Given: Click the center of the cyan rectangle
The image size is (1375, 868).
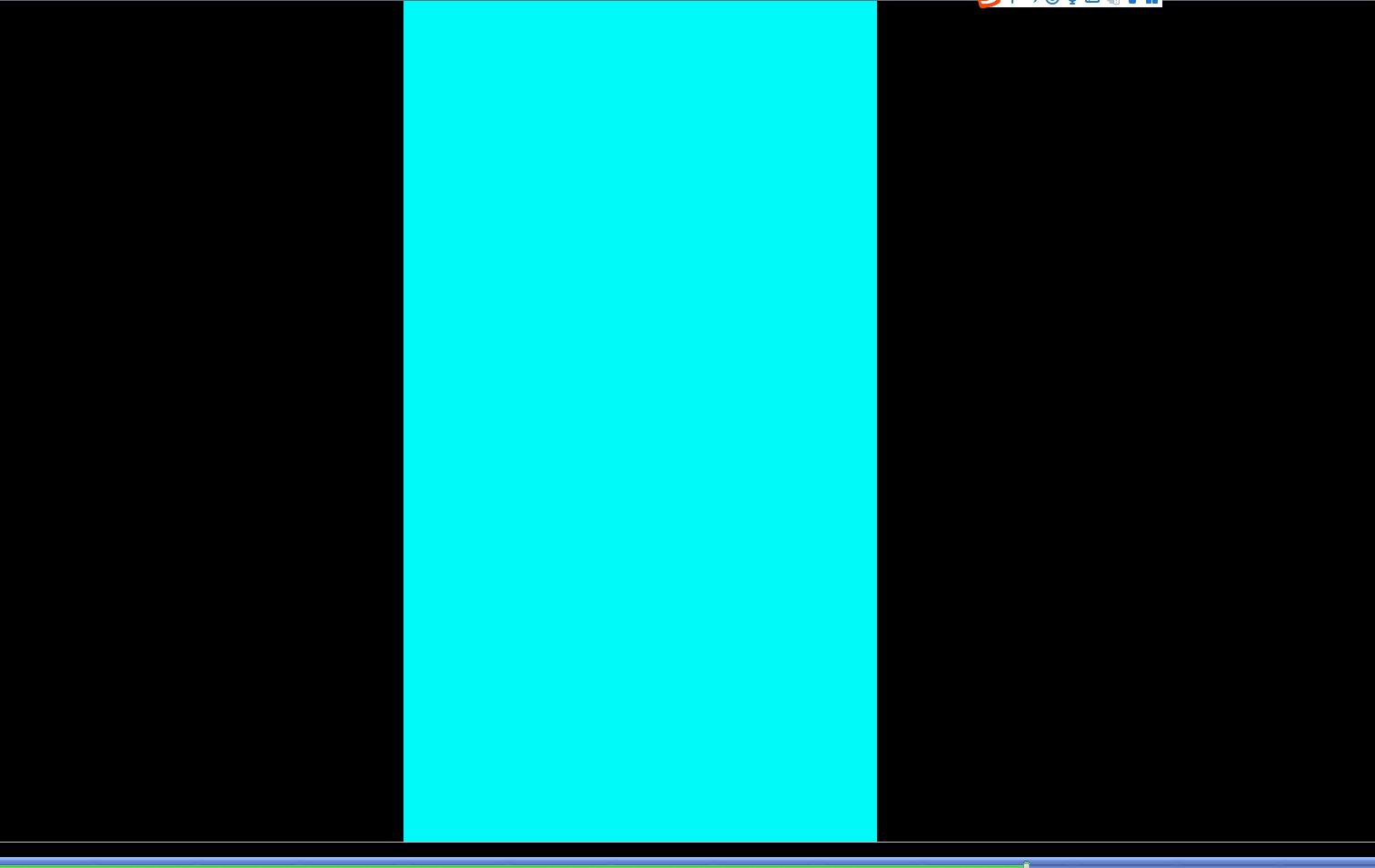Looking at the screenshot, I should (x=640, y=421).
